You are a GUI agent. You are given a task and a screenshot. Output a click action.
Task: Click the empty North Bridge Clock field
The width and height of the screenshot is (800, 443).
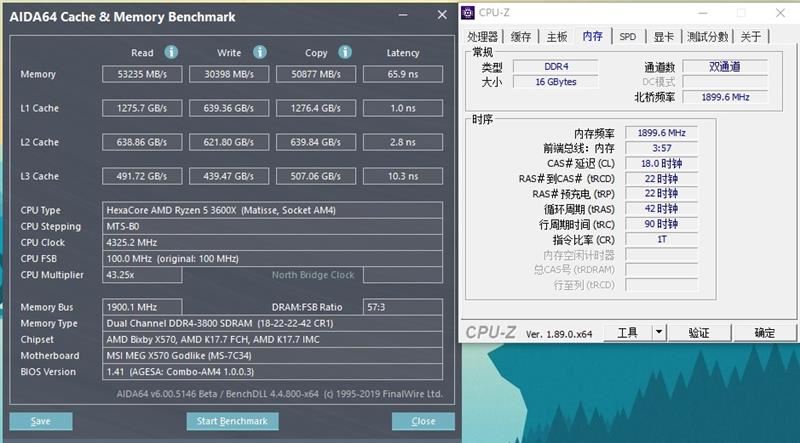tap(403, 275)
